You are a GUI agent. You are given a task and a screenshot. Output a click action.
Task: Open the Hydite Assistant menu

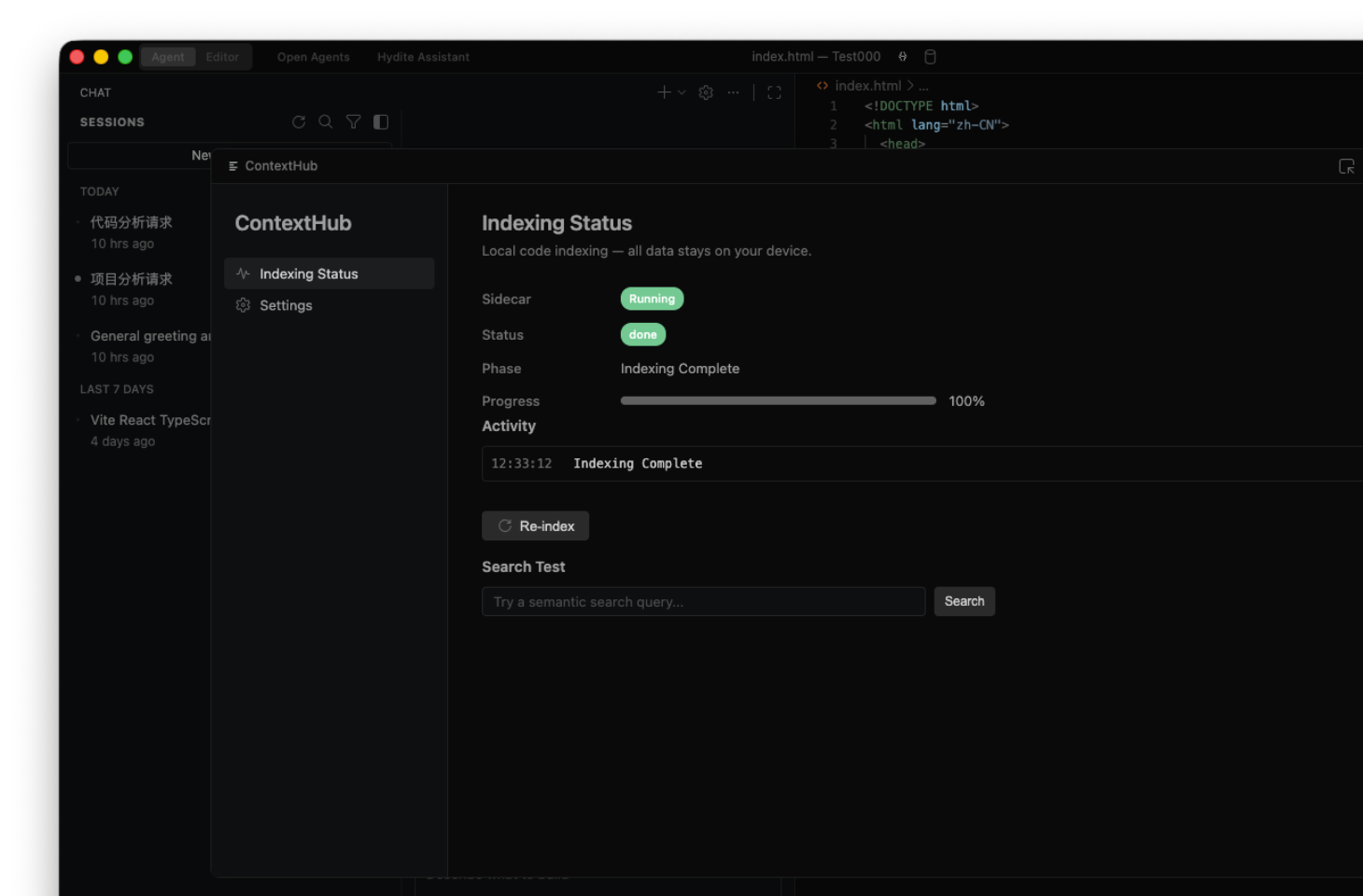coord(422,57)
